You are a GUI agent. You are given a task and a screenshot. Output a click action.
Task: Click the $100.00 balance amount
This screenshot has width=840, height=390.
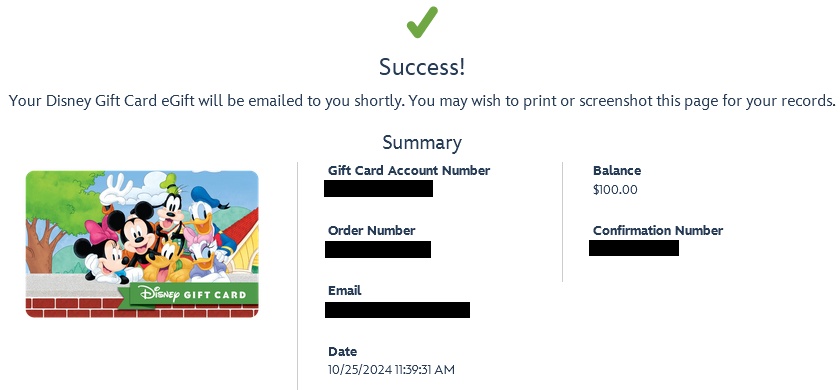pos(615,190)
